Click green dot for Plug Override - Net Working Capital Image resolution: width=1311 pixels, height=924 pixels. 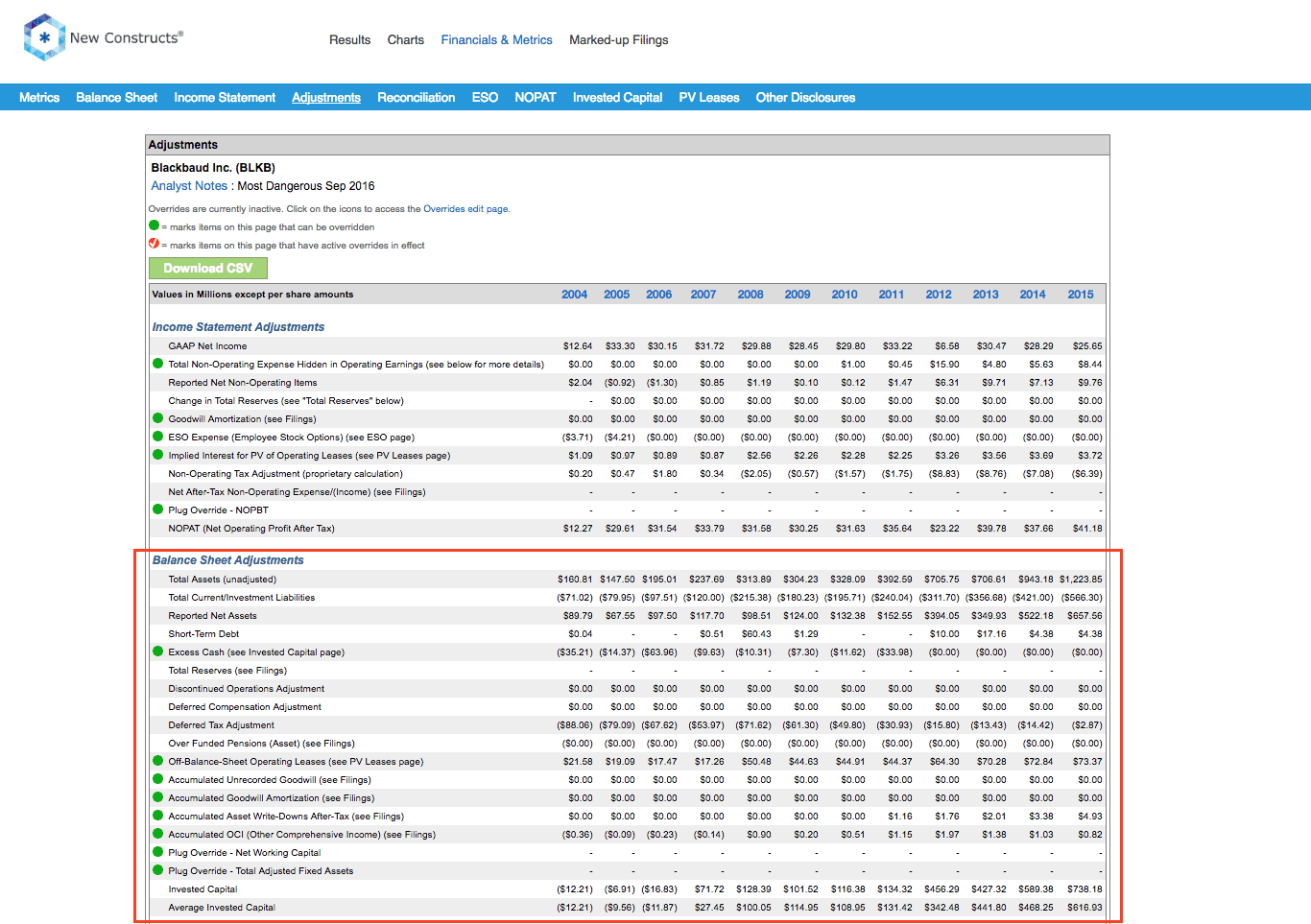point(157,852)
